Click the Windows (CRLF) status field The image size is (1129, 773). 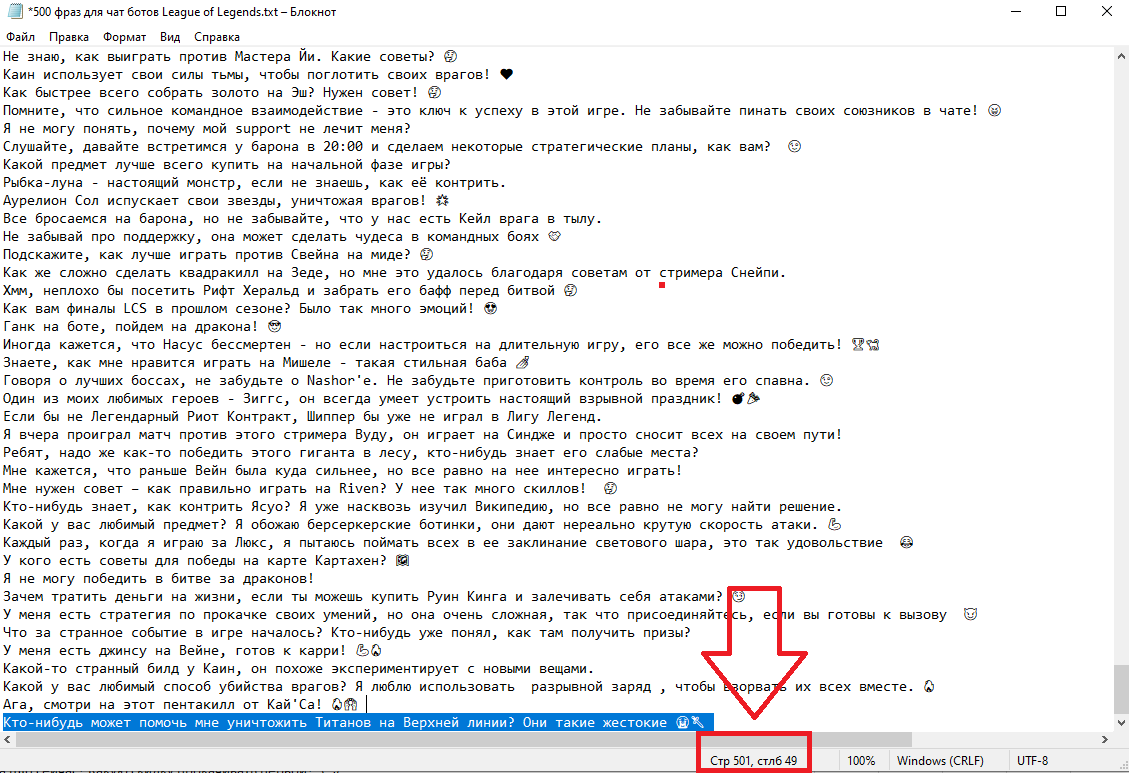click(937, 761)
